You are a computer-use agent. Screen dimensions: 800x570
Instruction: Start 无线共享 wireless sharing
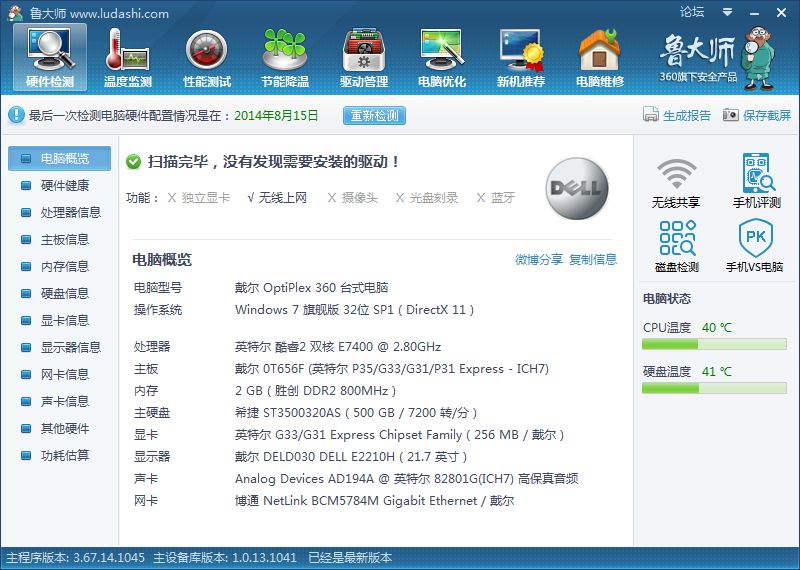[x=676, y=182]
